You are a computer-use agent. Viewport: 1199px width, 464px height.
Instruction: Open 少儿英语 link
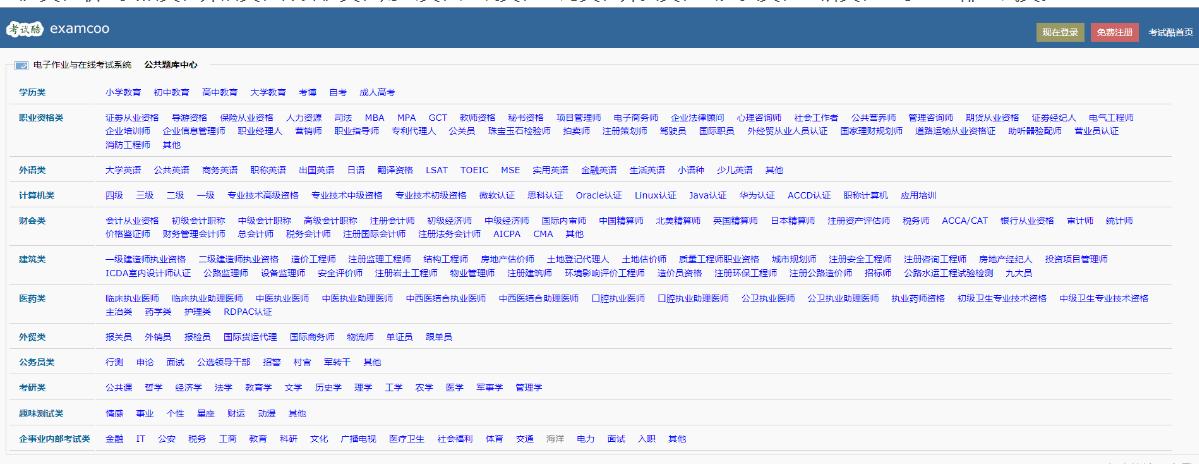(x=734, y=170)
